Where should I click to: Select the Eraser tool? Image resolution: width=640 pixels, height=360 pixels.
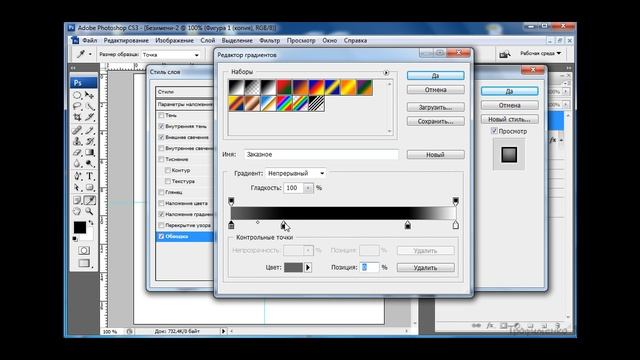77,153
